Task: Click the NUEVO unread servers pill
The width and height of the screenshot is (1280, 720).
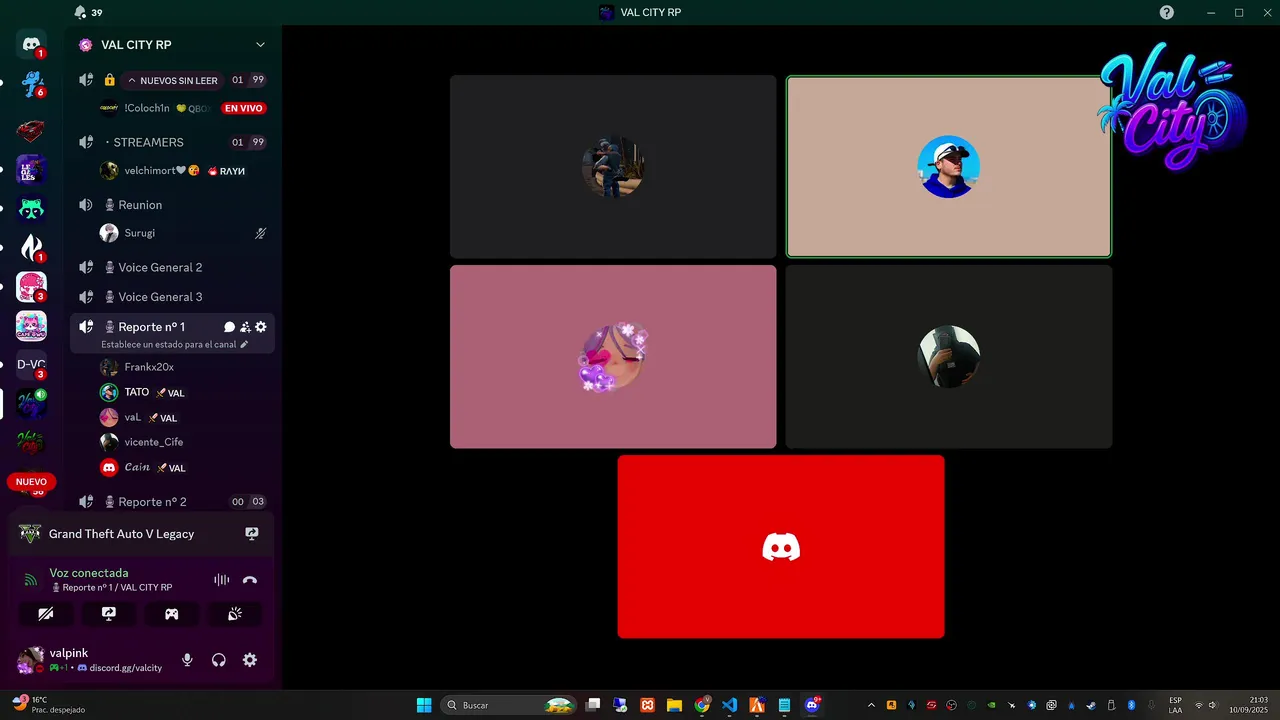Action: tap(31, 482)
